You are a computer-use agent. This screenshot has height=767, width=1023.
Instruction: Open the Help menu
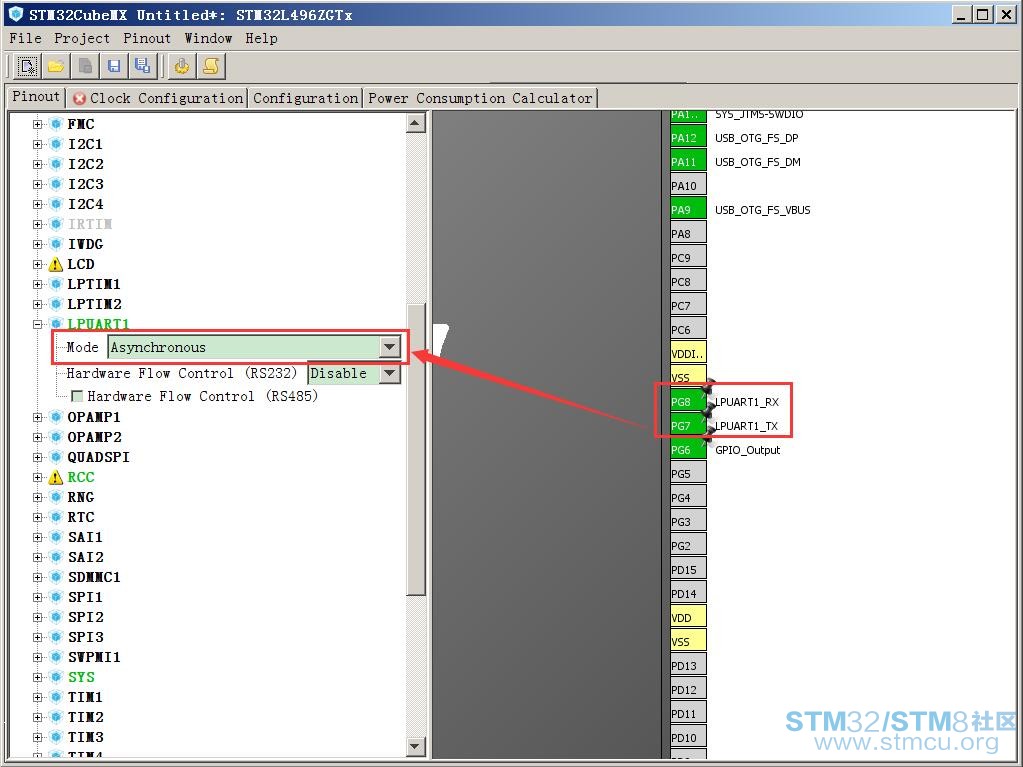click(x=261, y=38)
